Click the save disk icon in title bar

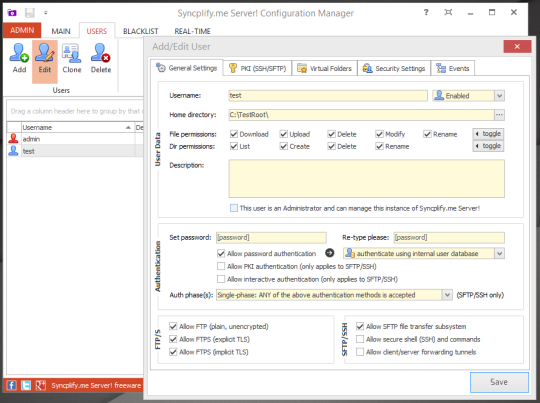tap(30, 13)
